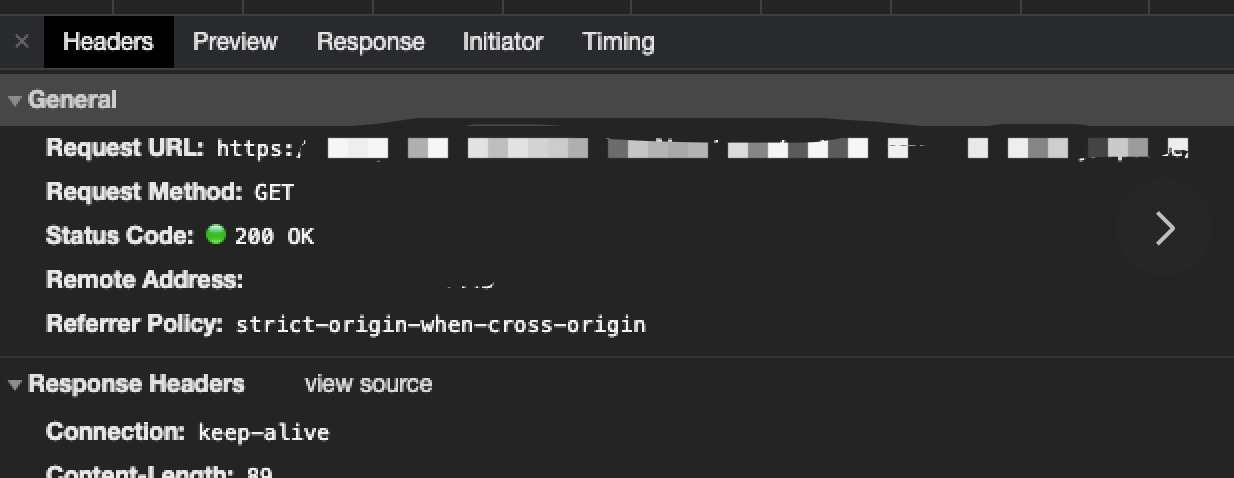Viewport: 1234px width, 478px height.
Task: Click the Remote Address label
Action: pos(144,280)
